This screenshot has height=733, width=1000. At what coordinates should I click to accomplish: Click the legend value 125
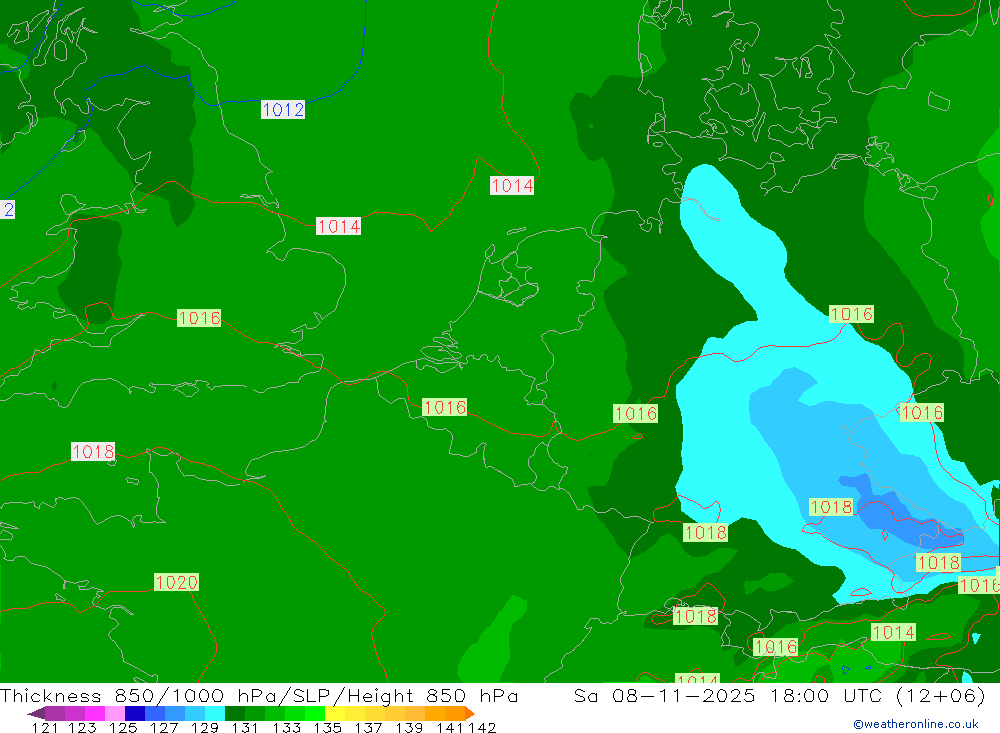tap(123, 727)
